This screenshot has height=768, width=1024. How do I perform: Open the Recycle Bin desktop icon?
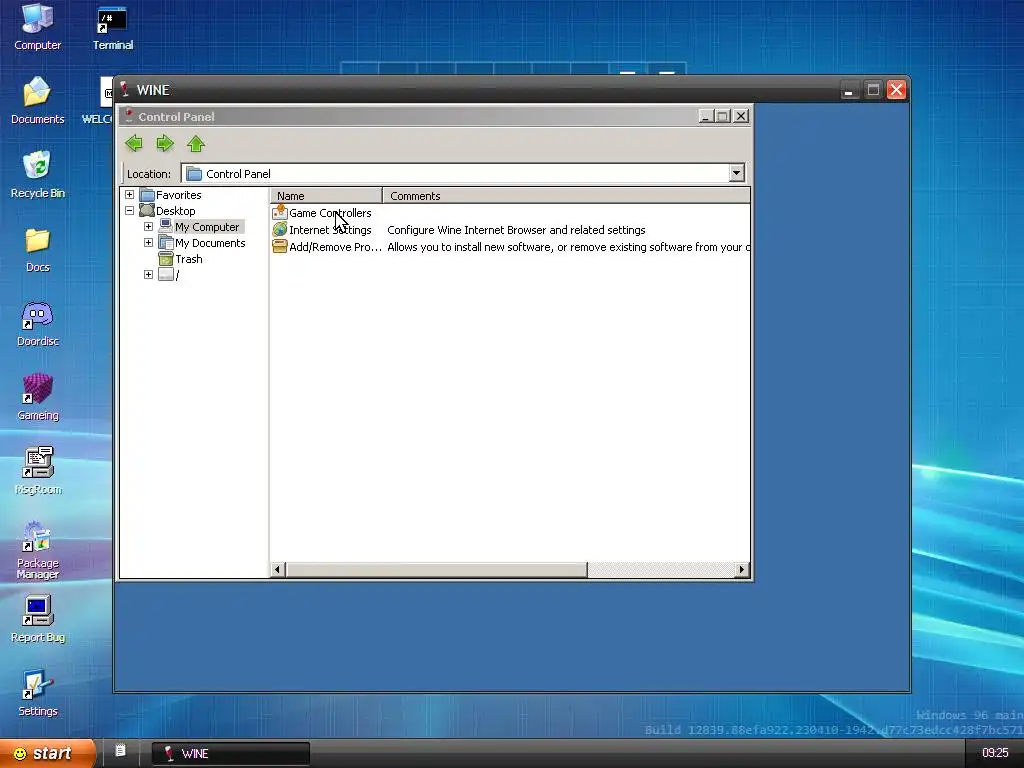37,174
